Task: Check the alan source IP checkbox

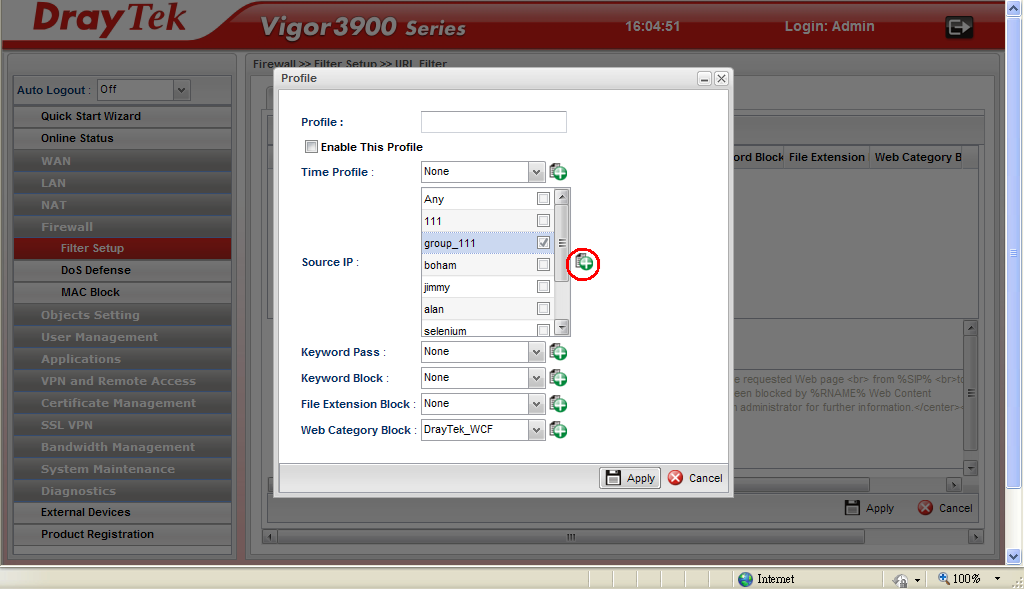Action: tap(543, 309)
